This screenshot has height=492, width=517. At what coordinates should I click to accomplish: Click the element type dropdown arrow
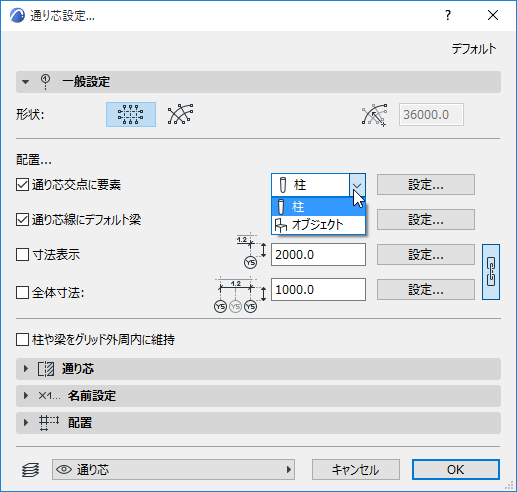357,185
